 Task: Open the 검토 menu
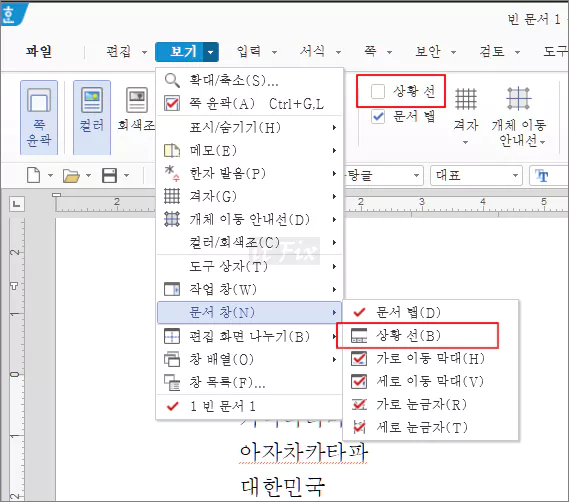(x=492, y=52)
